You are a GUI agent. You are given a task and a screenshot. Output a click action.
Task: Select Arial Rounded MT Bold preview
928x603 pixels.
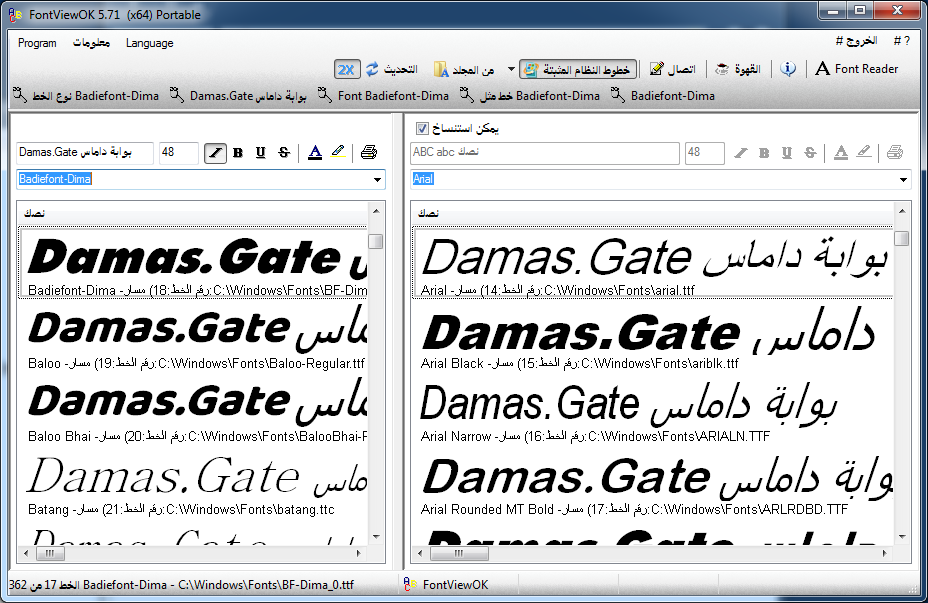(653, 483)
